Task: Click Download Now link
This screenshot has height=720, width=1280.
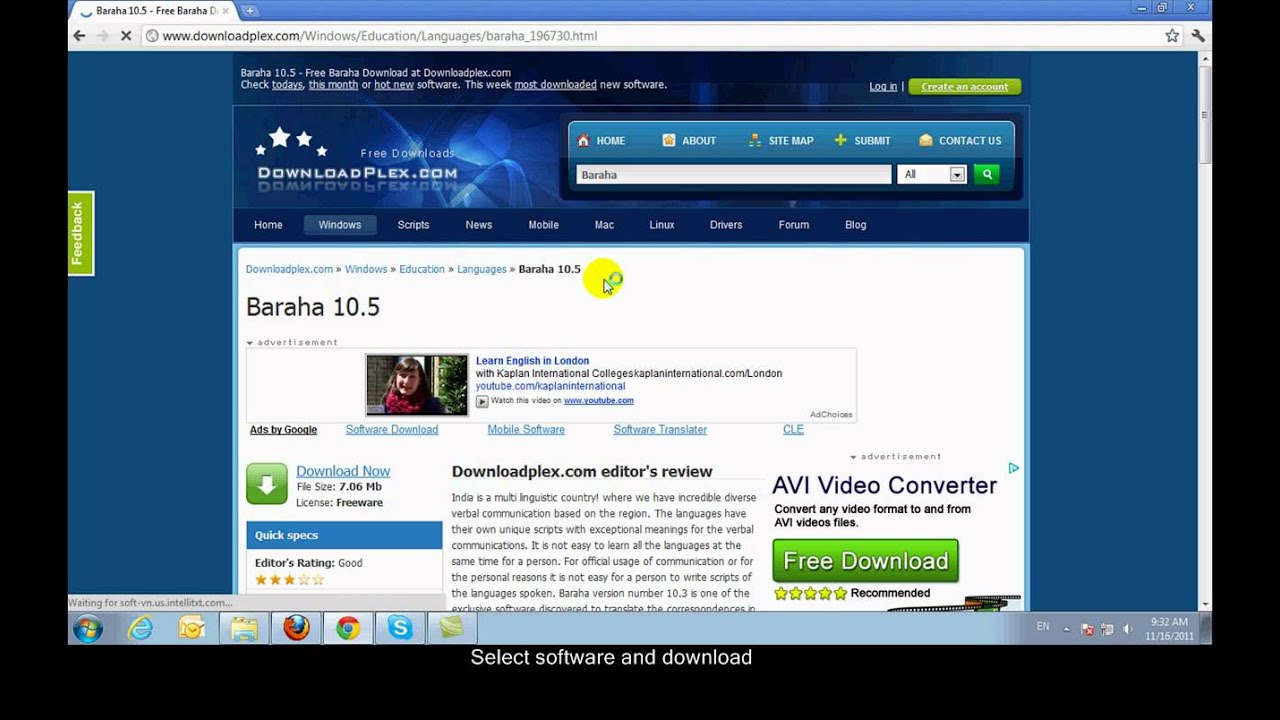Action: (x=343, y=471)
